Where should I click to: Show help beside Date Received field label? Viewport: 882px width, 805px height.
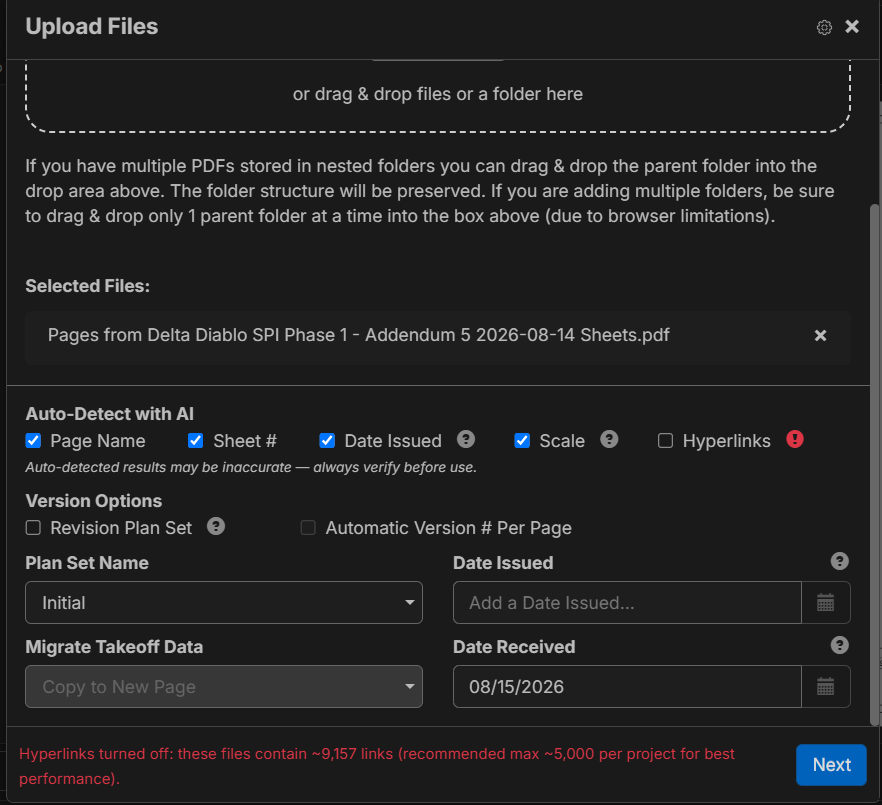click(840, 645)
